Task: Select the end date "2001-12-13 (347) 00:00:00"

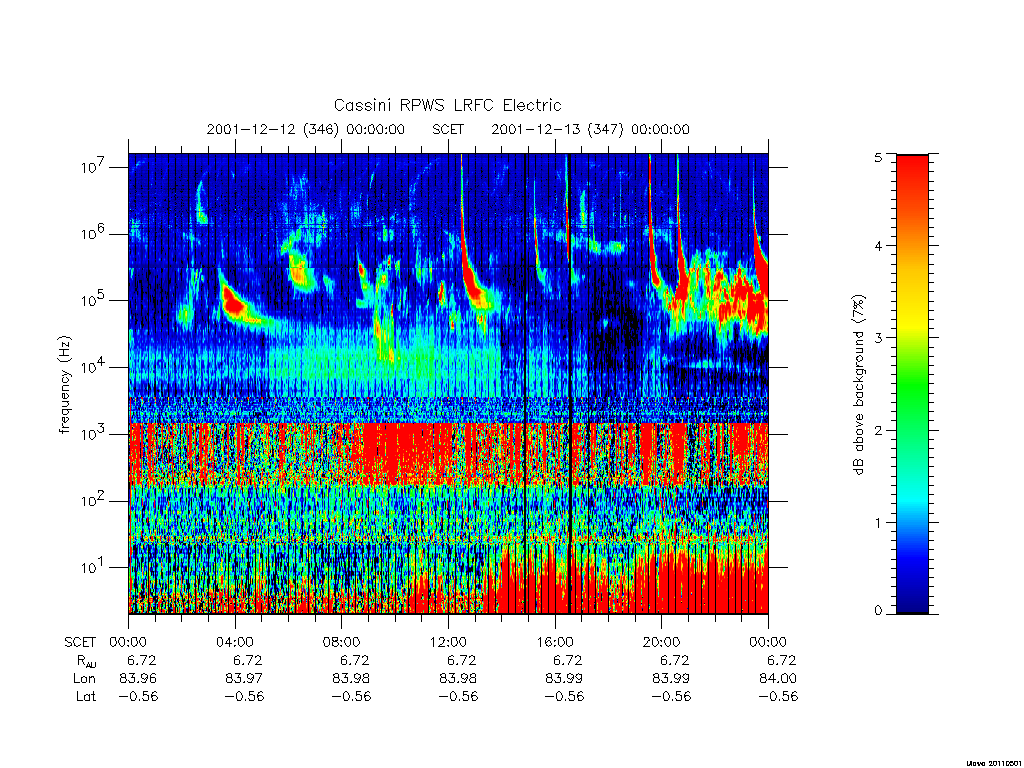Action: [x=590, y=129]
